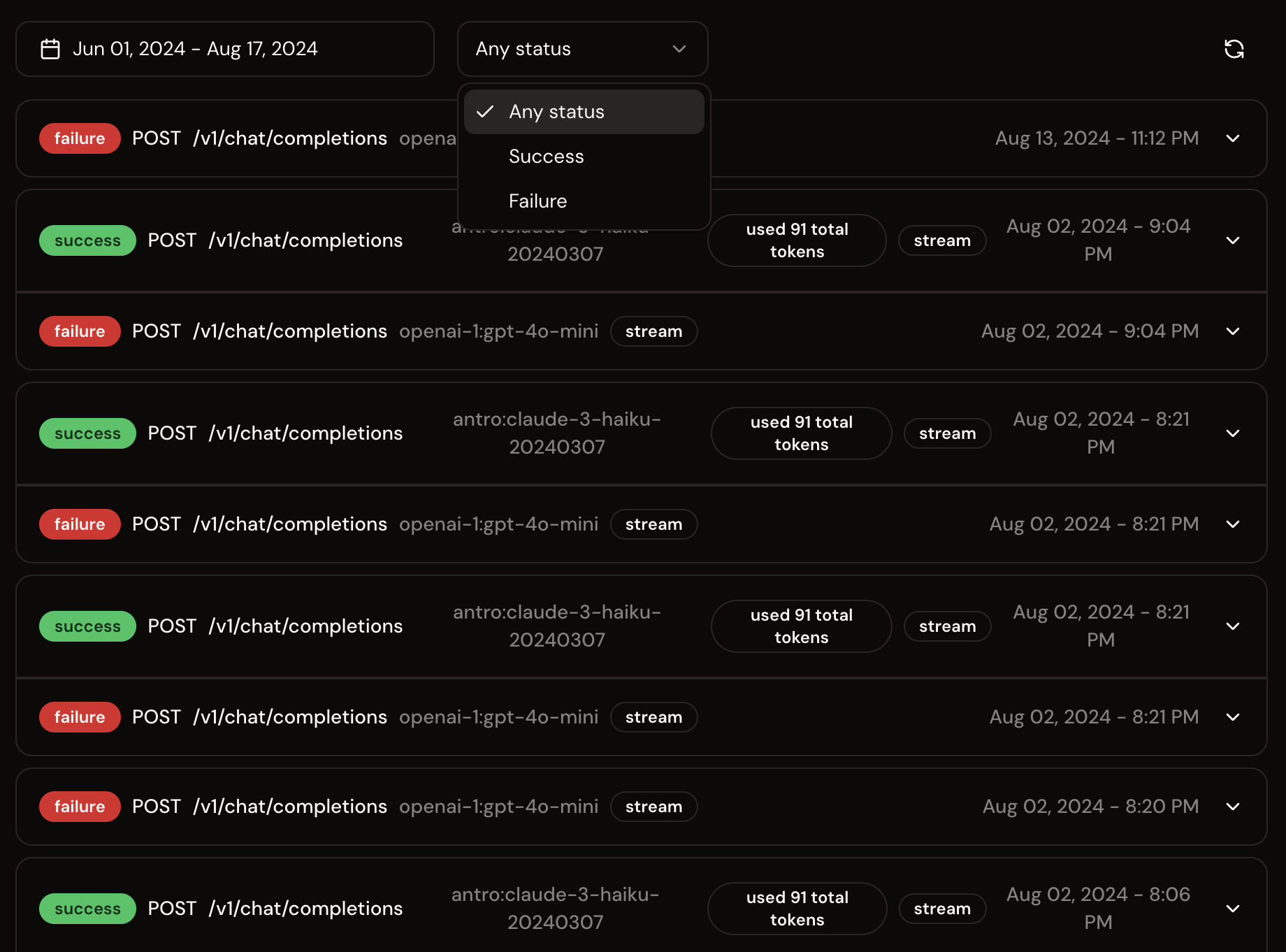Expand the 9:04 PM gpt-4o-mini failure row
This screenshot has height=952, width=1286.
(x=1233, y=331)
